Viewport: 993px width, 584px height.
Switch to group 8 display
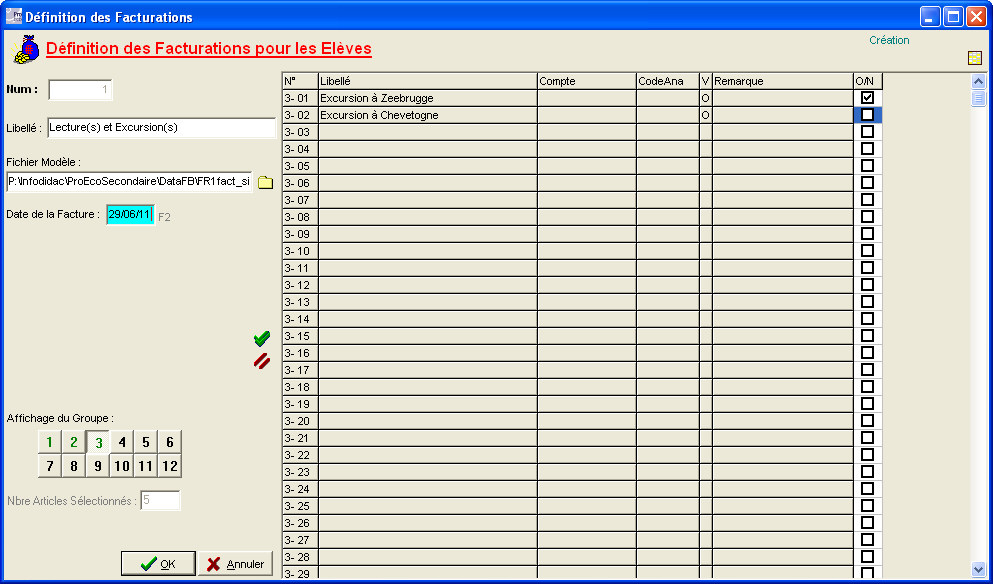tap(73, 466)
